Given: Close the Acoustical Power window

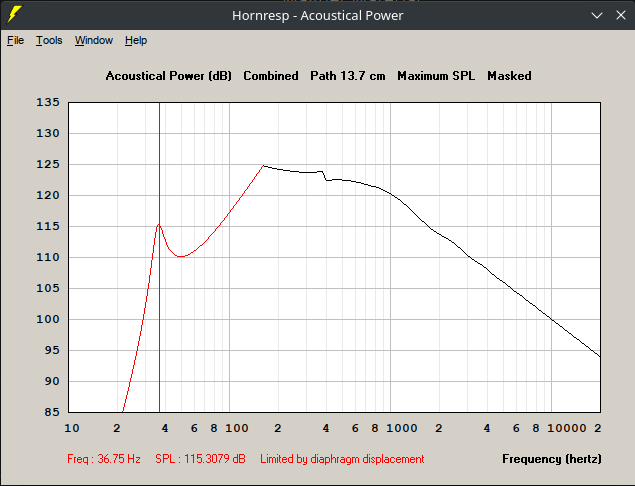Looking at the screenshot, I should (x=620, y=15).
